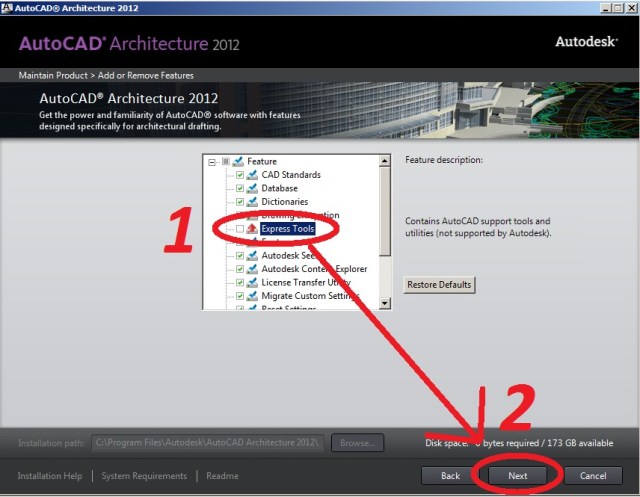
Task: Click the Database feature icon
Action: [252, 188]
